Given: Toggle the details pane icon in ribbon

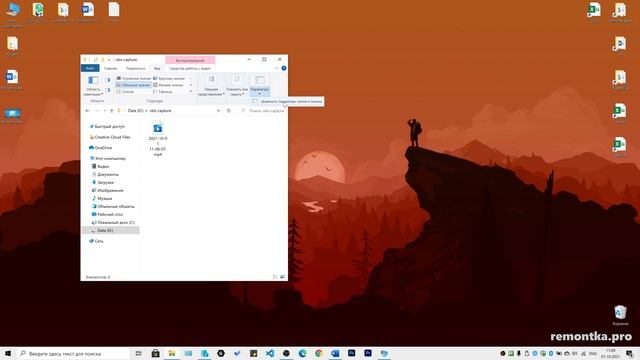Looking at the screenshot, I should (108, 90).
